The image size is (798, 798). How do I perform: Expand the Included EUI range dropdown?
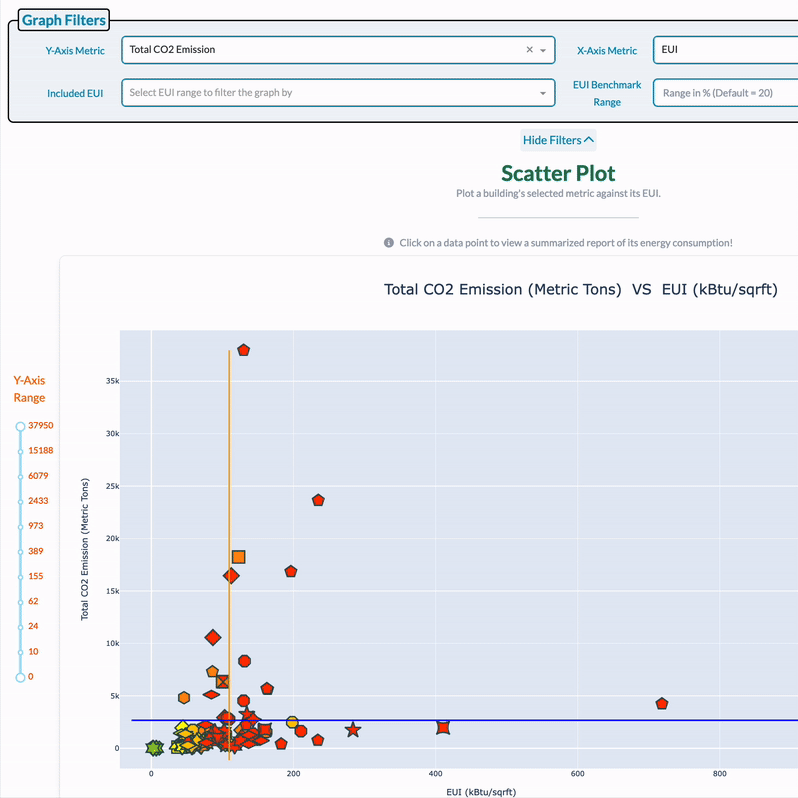pos(543,93)
